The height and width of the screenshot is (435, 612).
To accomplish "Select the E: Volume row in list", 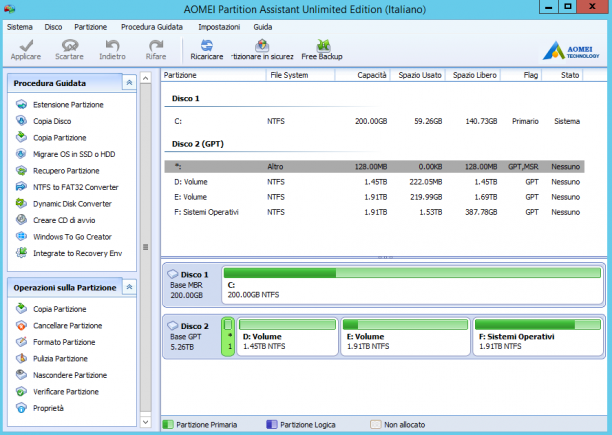I will (x=374, y=197).
